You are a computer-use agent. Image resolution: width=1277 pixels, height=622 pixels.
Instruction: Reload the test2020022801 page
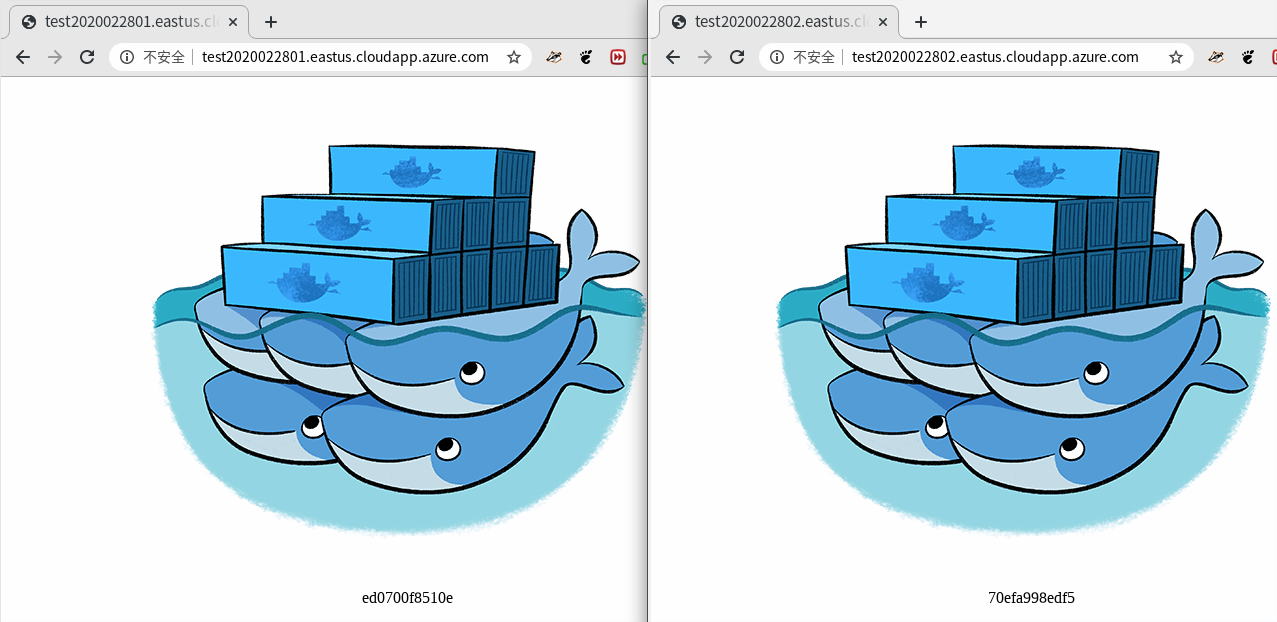tap(87, 57)
